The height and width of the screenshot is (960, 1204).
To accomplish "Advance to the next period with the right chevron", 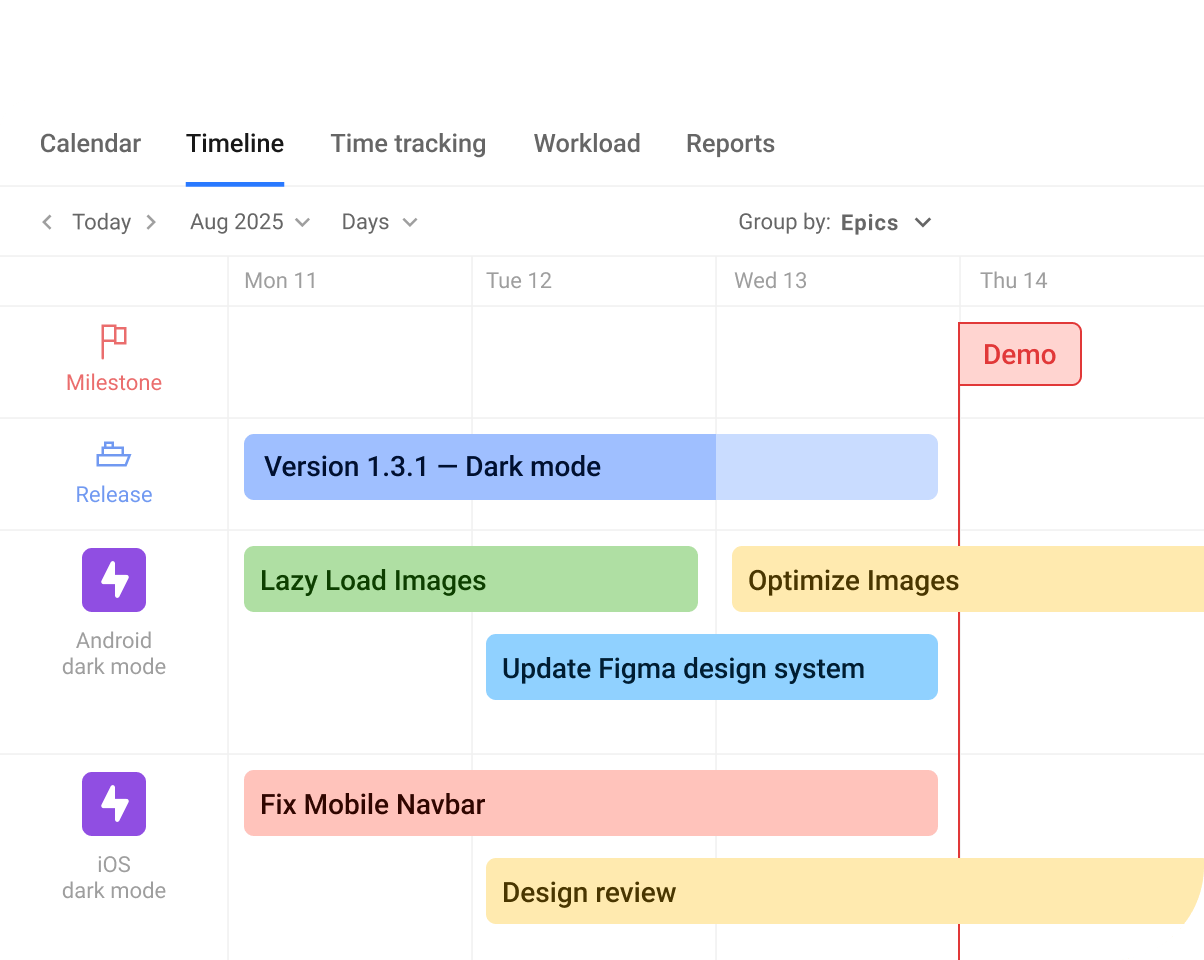I will [151, 222].
